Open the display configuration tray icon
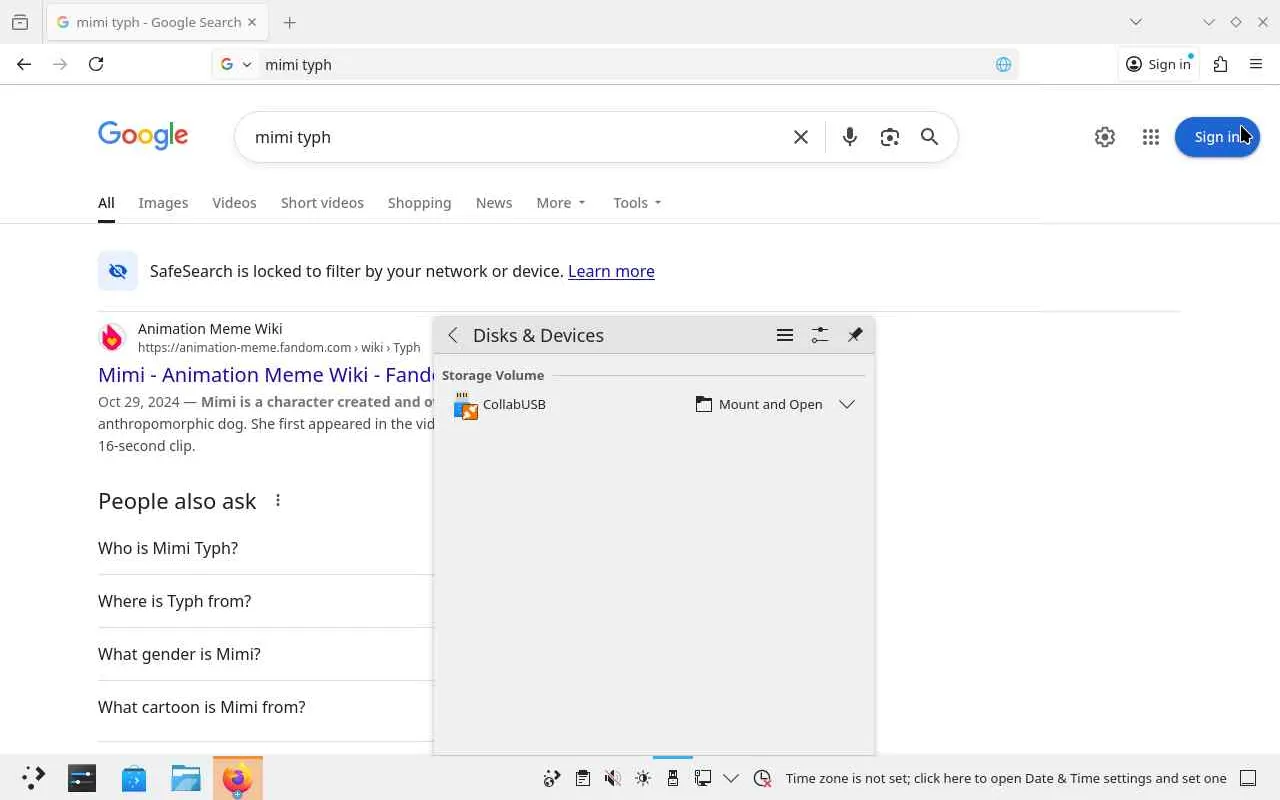 pos(703,778)
